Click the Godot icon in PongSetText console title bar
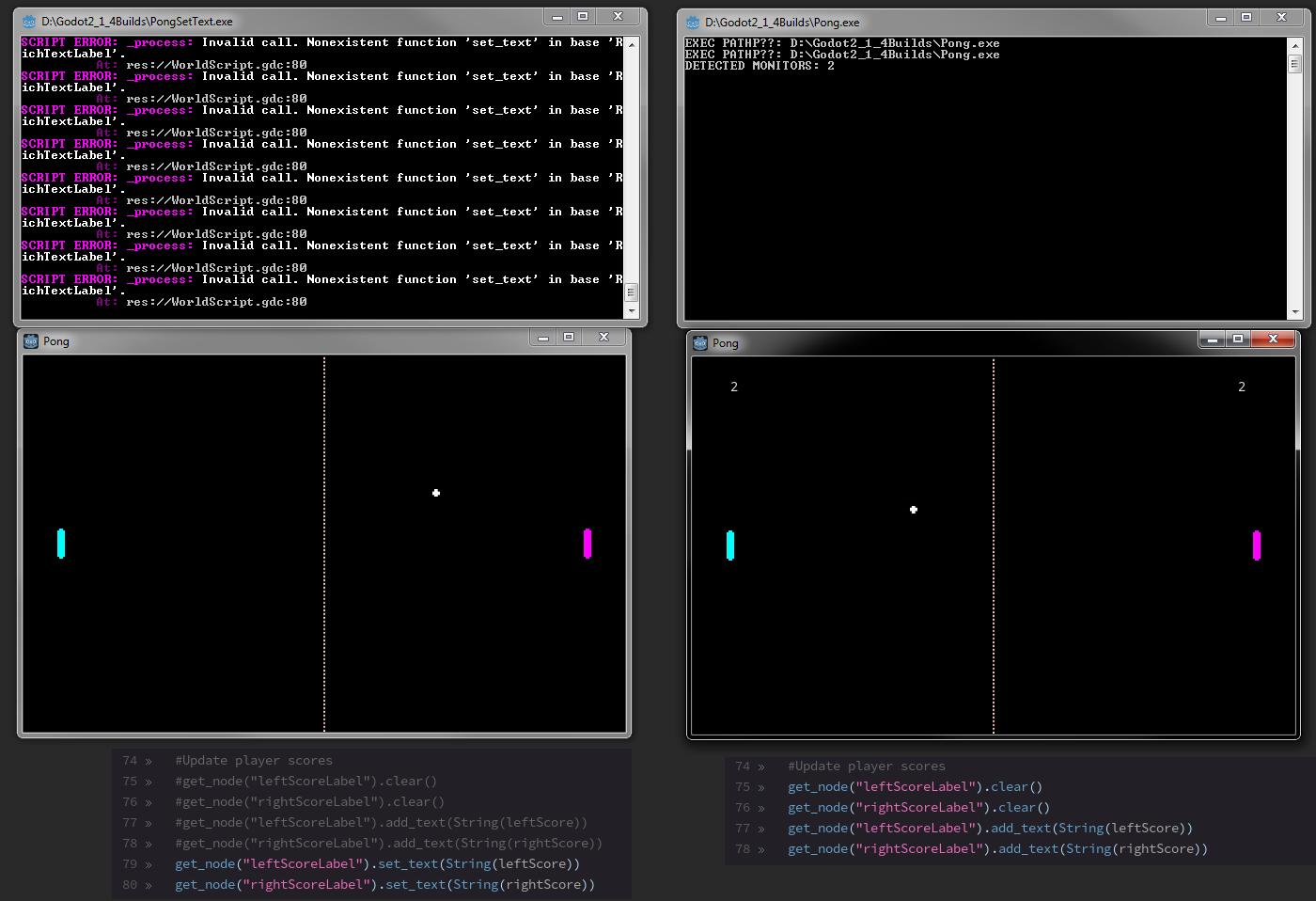This screenshot has height=901, width=1316. click(x=29, y=20)
